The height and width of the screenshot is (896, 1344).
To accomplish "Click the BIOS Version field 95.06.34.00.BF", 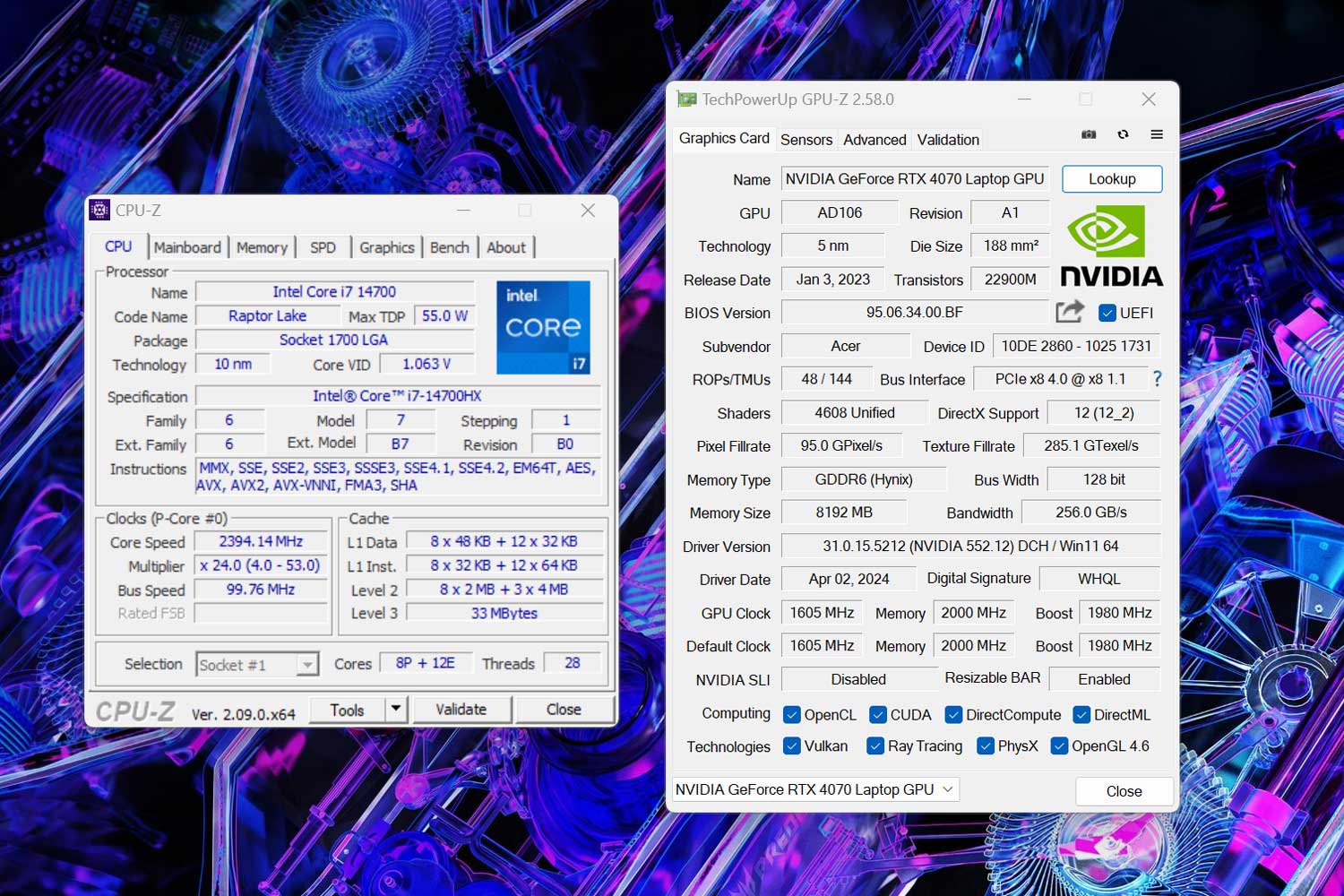I will tap(915, 313).
